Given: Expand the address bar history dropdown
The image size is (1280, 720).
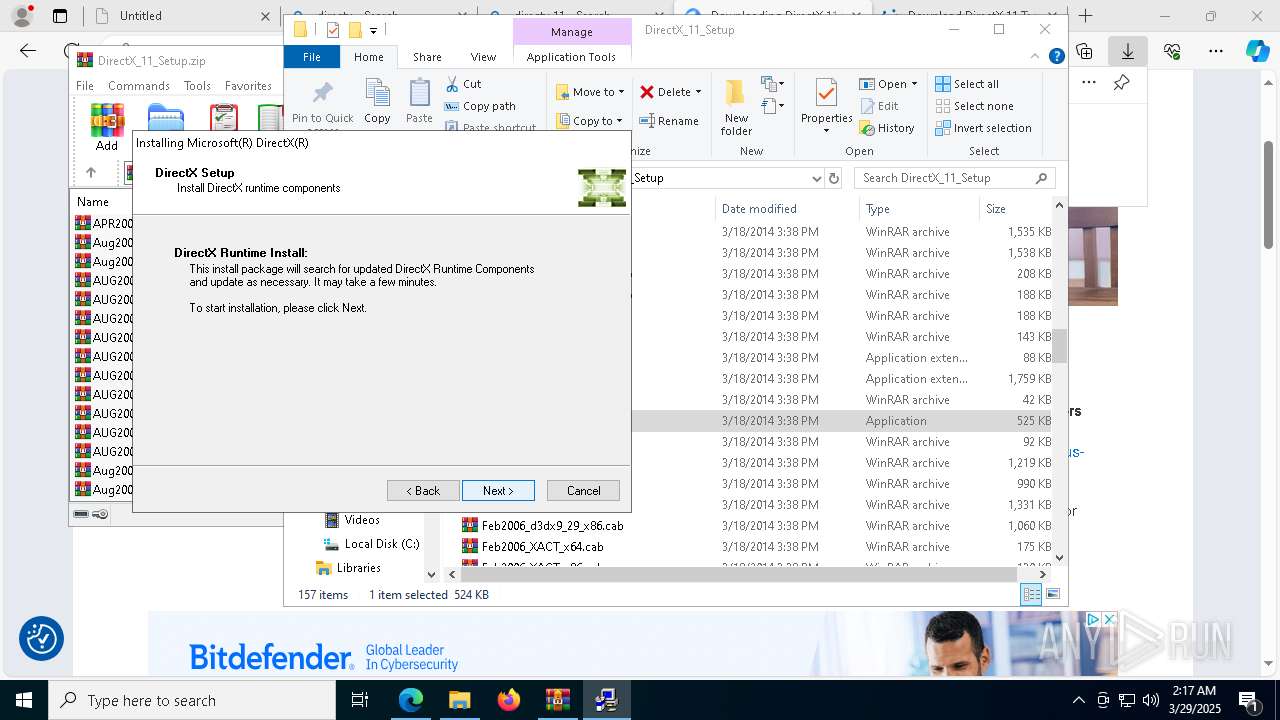Looking at the screenshot, I should point(817,178).
